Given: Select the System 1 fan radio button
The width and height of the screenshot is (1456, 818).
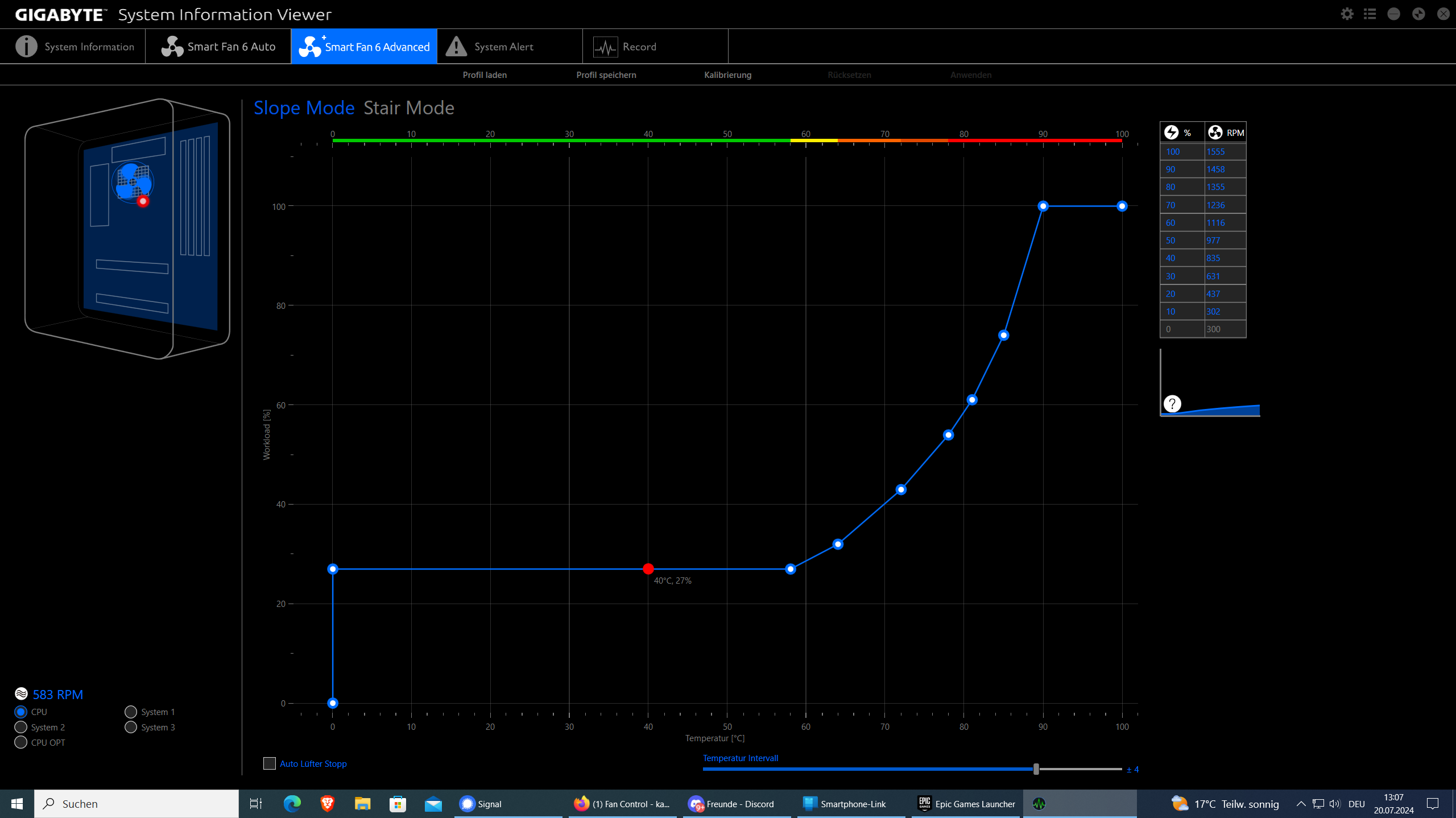Looking at the screenshot, I should (x=131, y=712).
